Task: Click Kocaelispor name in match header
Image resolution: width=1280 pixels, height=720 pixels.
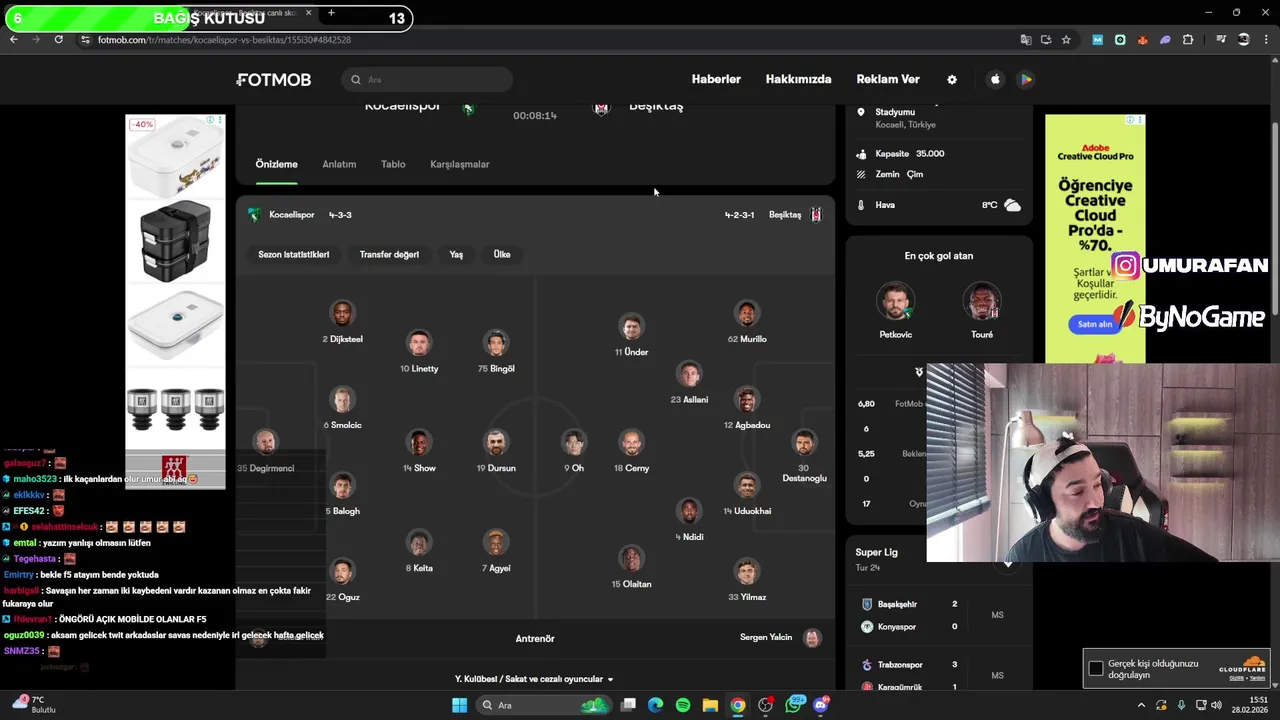Action: pos(402,106)
